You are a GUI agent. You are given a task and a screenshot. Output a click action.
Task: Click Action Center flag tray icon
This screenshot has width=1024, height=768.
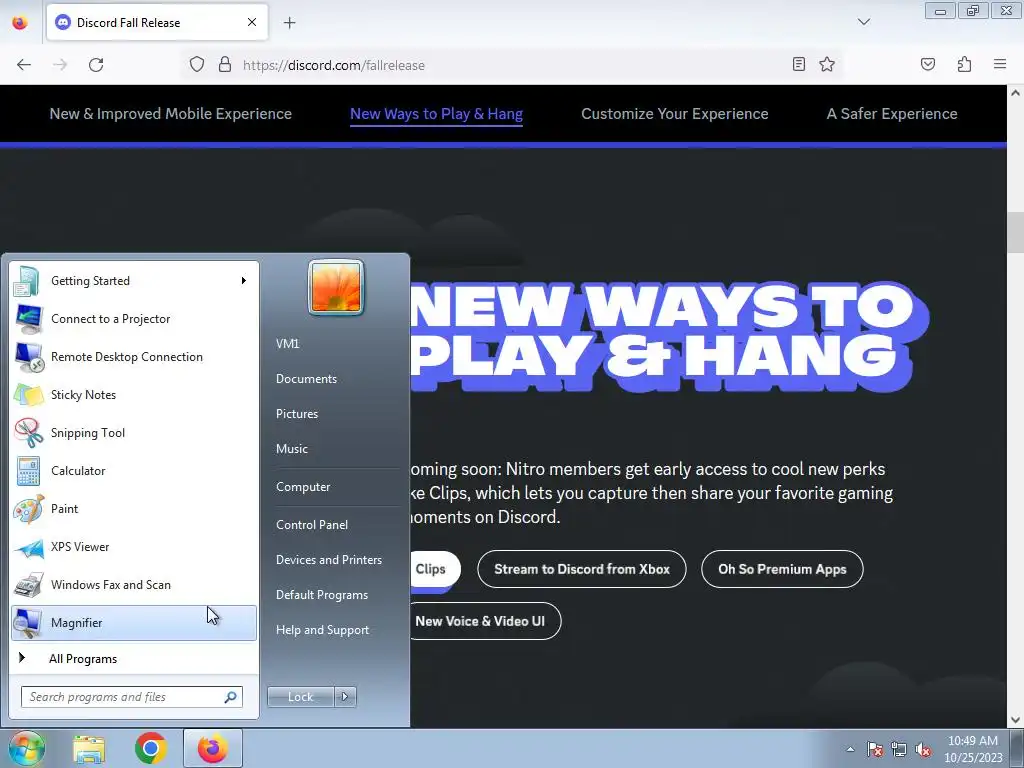875,750
